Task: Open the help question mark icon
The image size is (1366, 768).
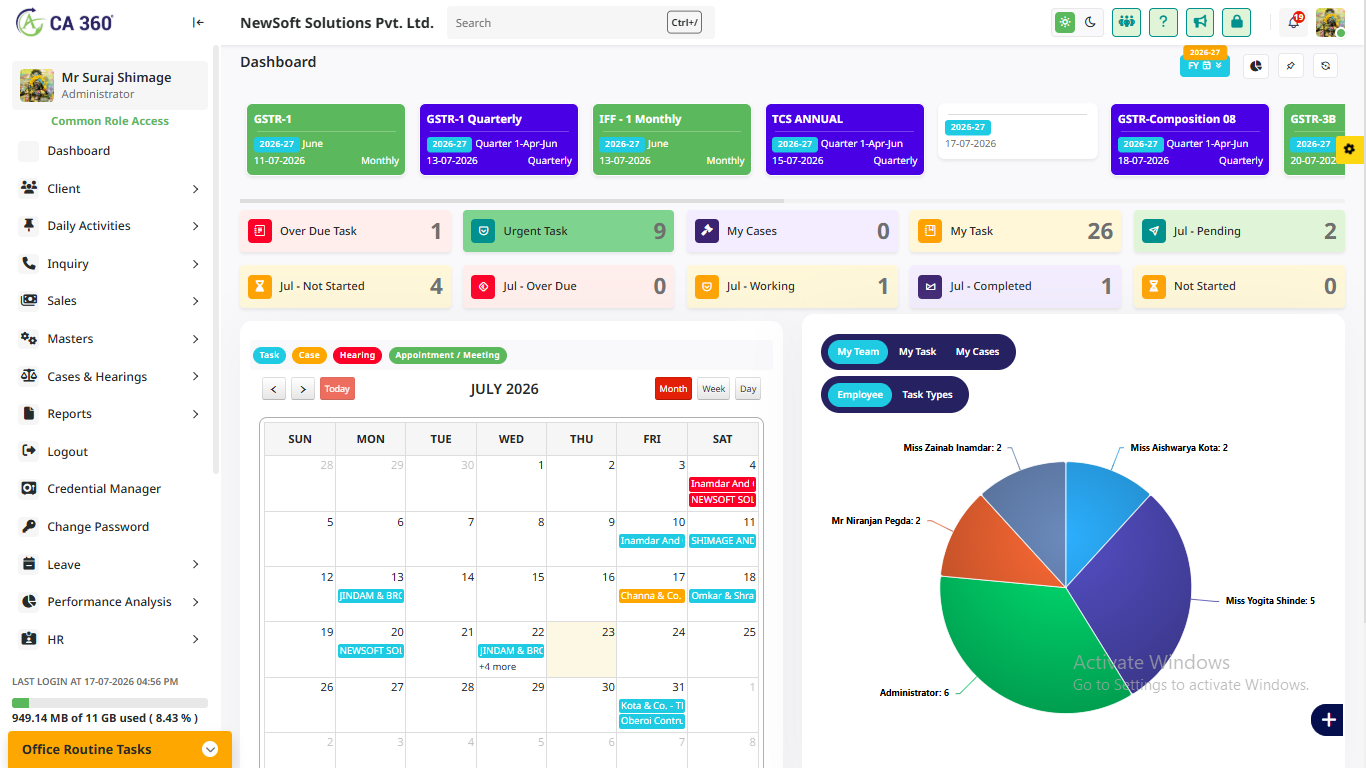Action: pyautogui.click(x=1163, y=22)
